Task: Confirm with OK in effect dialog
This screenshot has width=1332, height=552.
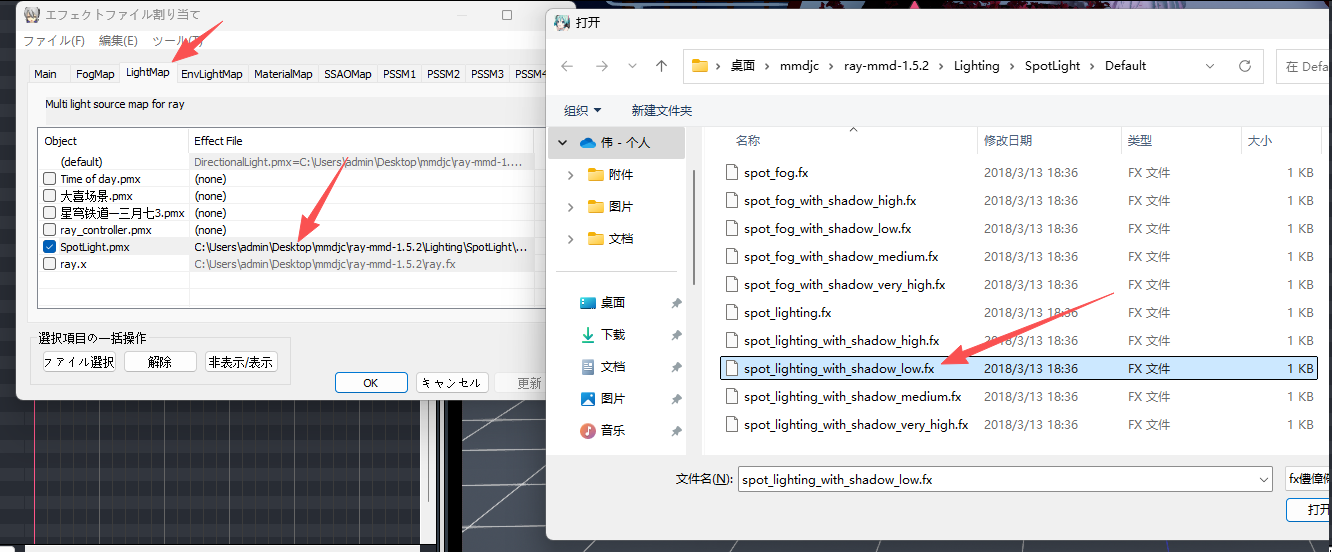Action: coord(371,383)
